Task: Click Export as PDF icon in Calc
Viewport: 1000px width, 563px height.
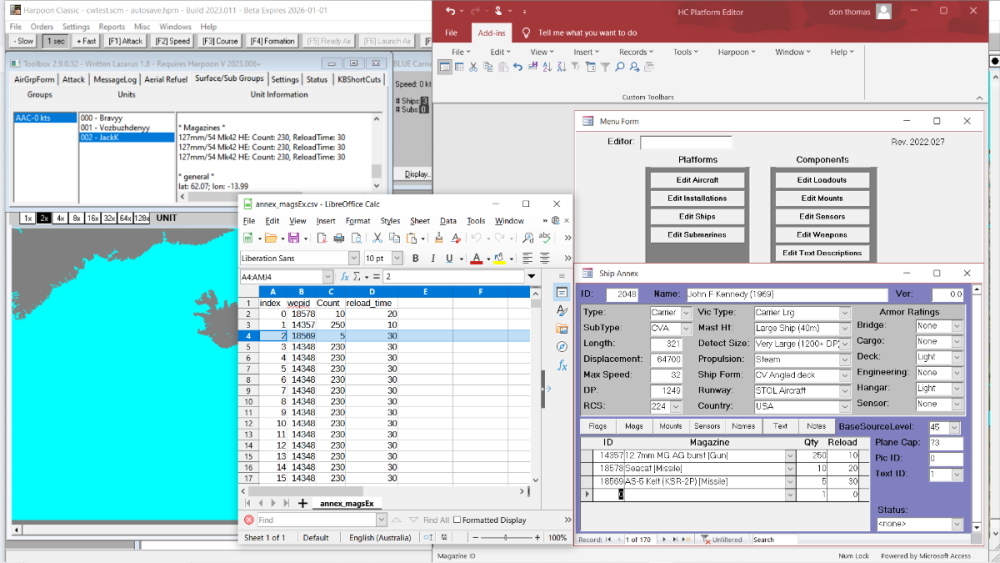Action: [x=321, y=238]
